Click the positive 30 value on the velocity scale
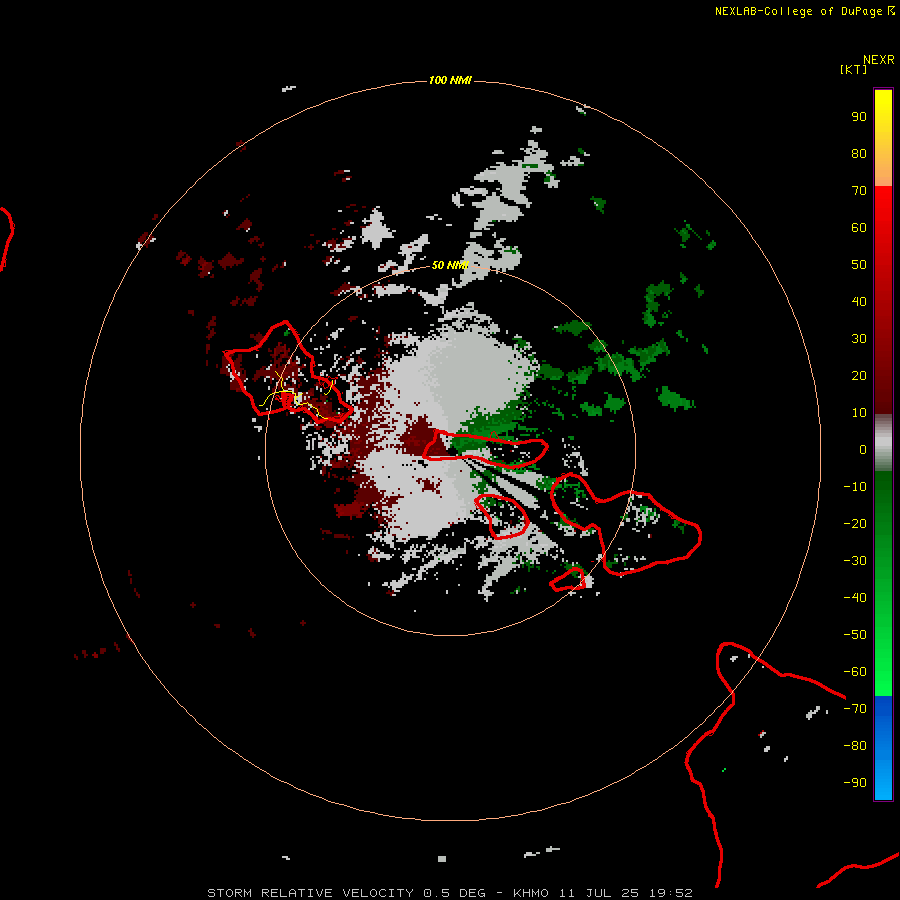The width and height of the screenshot is (900, 900). [x=859, y=339]
